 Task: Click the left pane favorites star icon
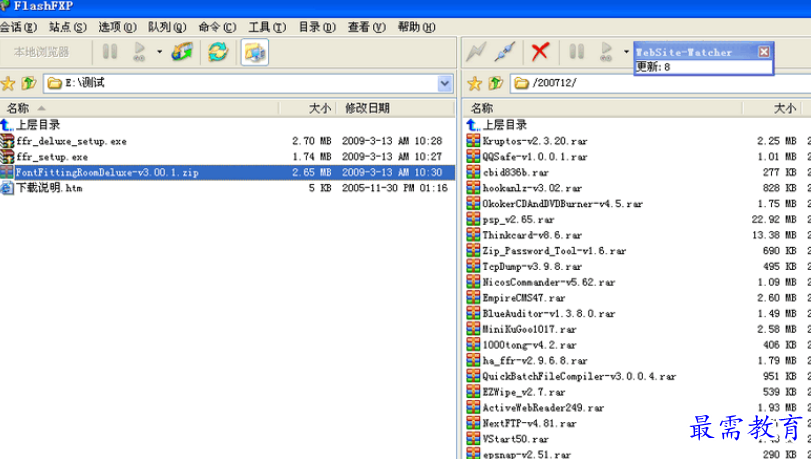[8, 83]
